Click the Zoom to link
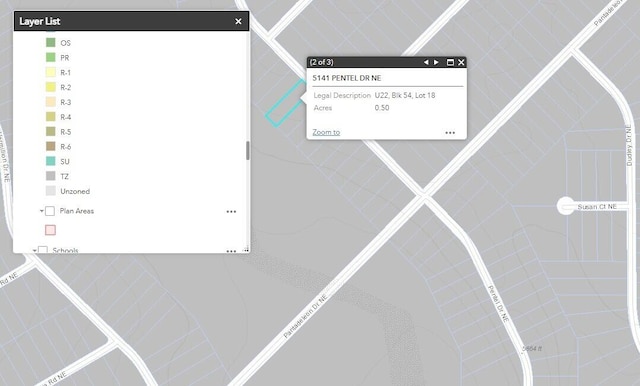The width and height of the screenshot is (640, 386). (326, 132)
